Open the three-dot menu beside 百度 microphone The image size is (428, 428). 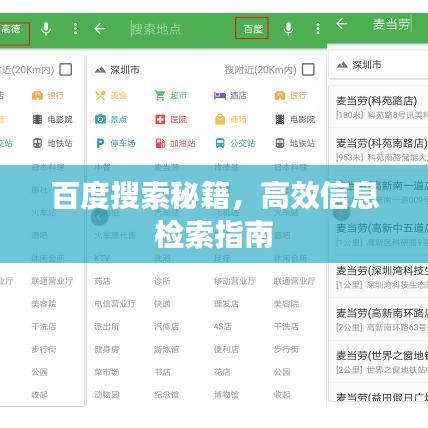tap(318, 29)
